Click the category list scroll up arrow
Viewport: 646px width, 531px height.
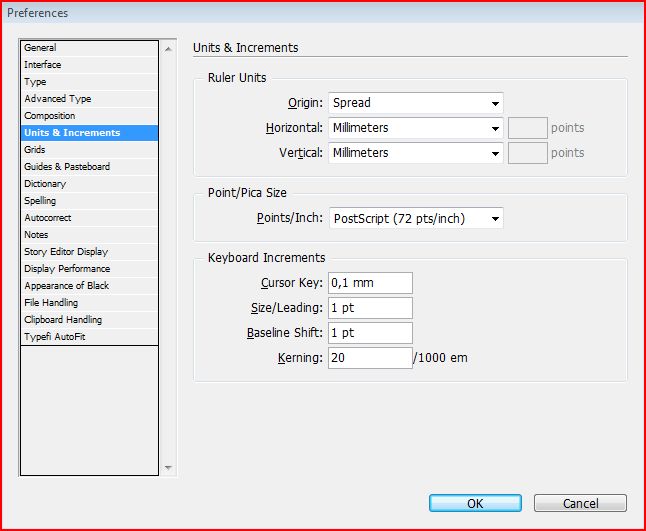(x=168, y=49)
